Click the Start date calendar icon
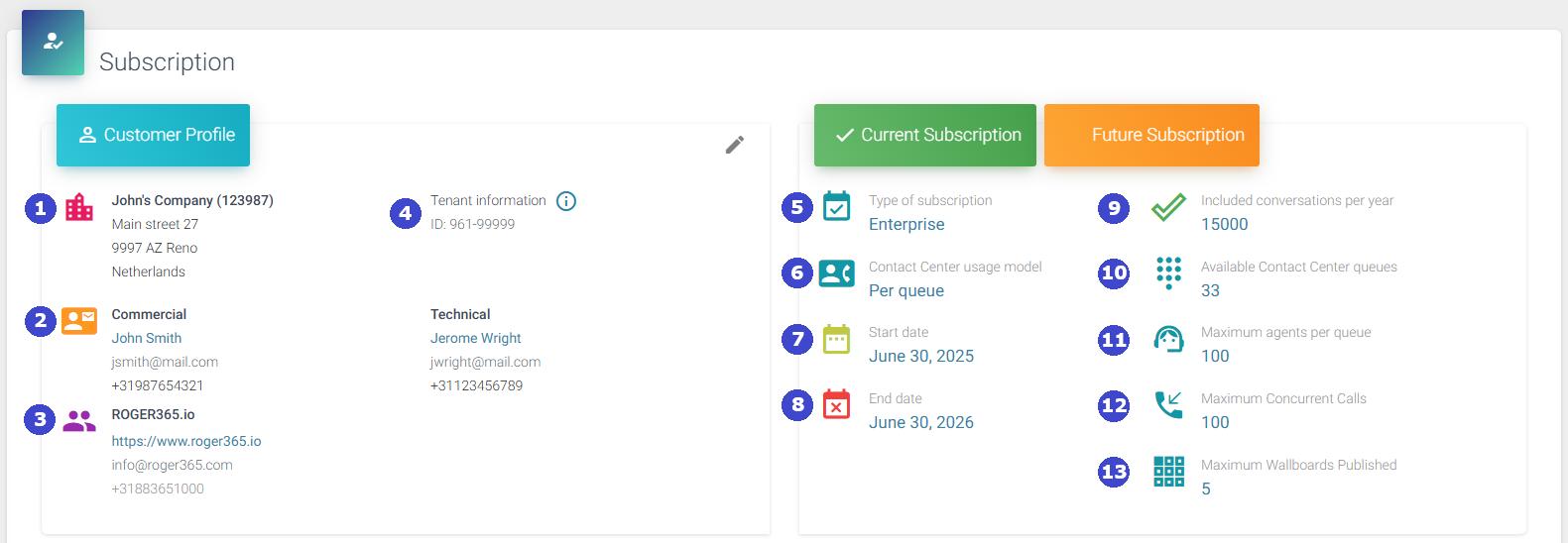Viewport: 1568px width, 543px height. click(837, 339)
